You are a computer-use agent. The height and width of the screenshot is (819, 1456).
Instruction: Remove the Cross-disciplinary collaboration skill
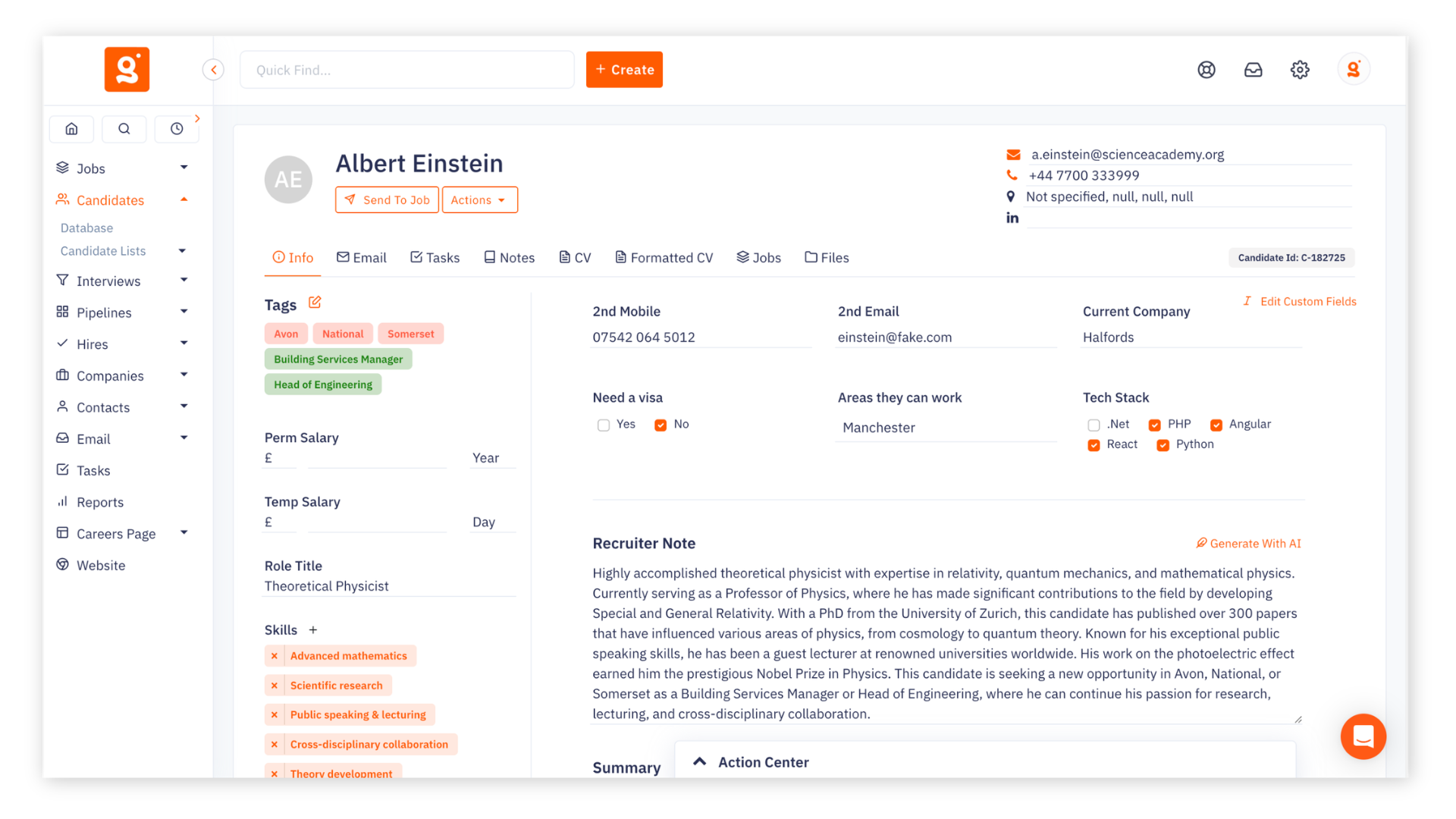[275, 745]
